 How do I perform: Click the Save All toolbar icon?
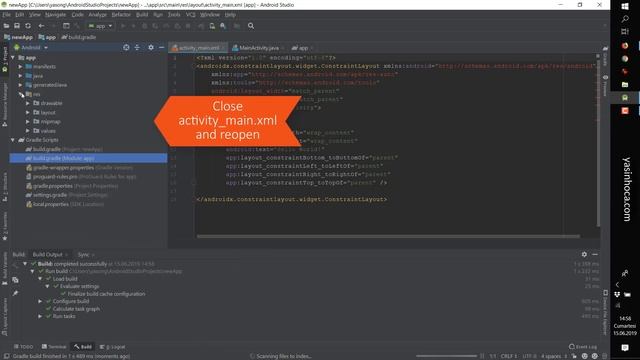click(17, 26)
